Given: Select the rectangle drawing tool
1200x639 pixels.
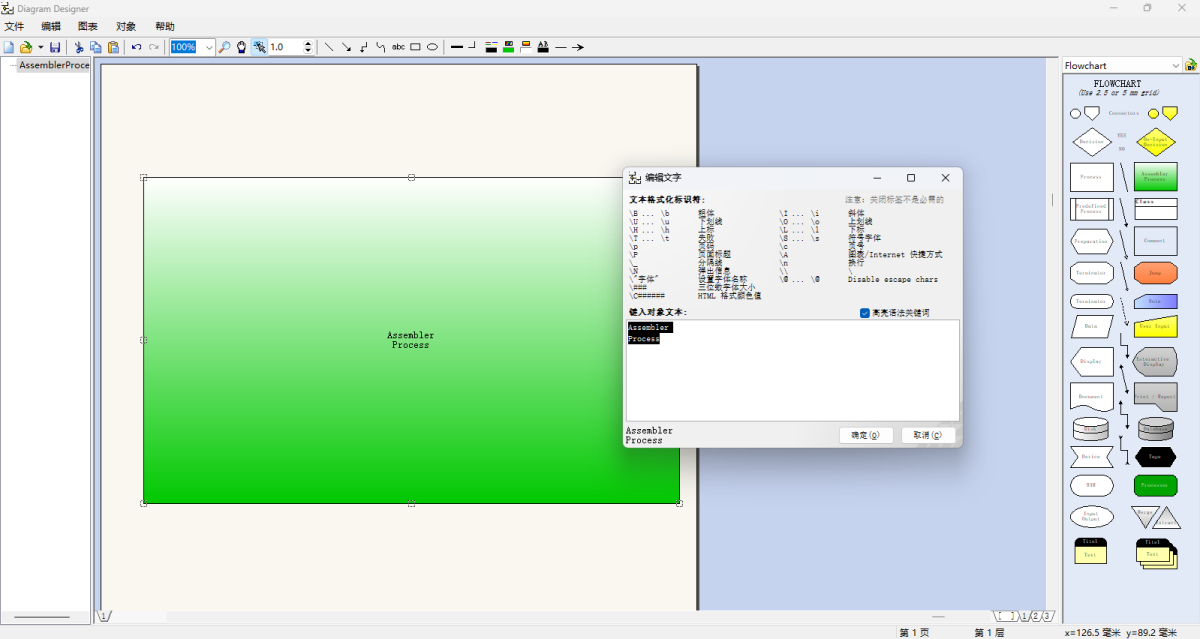Looking at the screenshot, I should [415, 47].
